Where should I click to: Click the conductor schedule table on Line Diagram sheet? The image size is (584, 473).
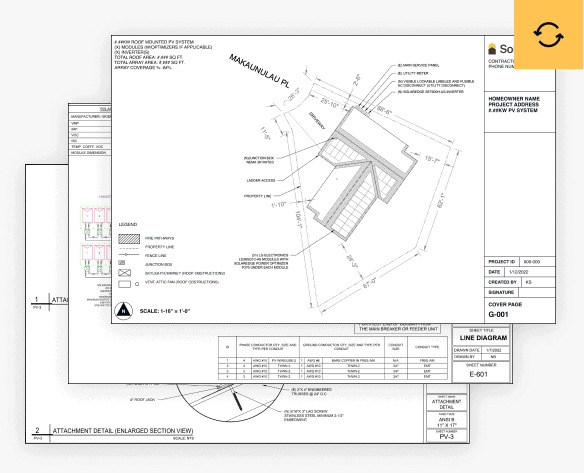[x=333, y=358]
